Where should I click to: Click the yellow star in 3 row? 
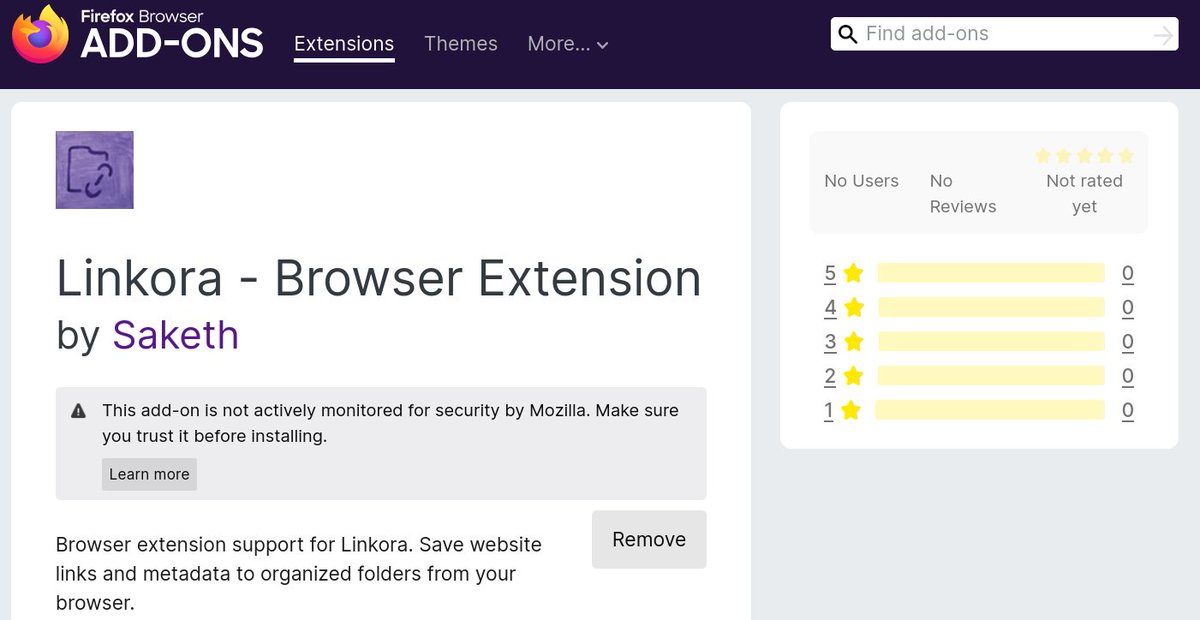click(x=853, y=342)
